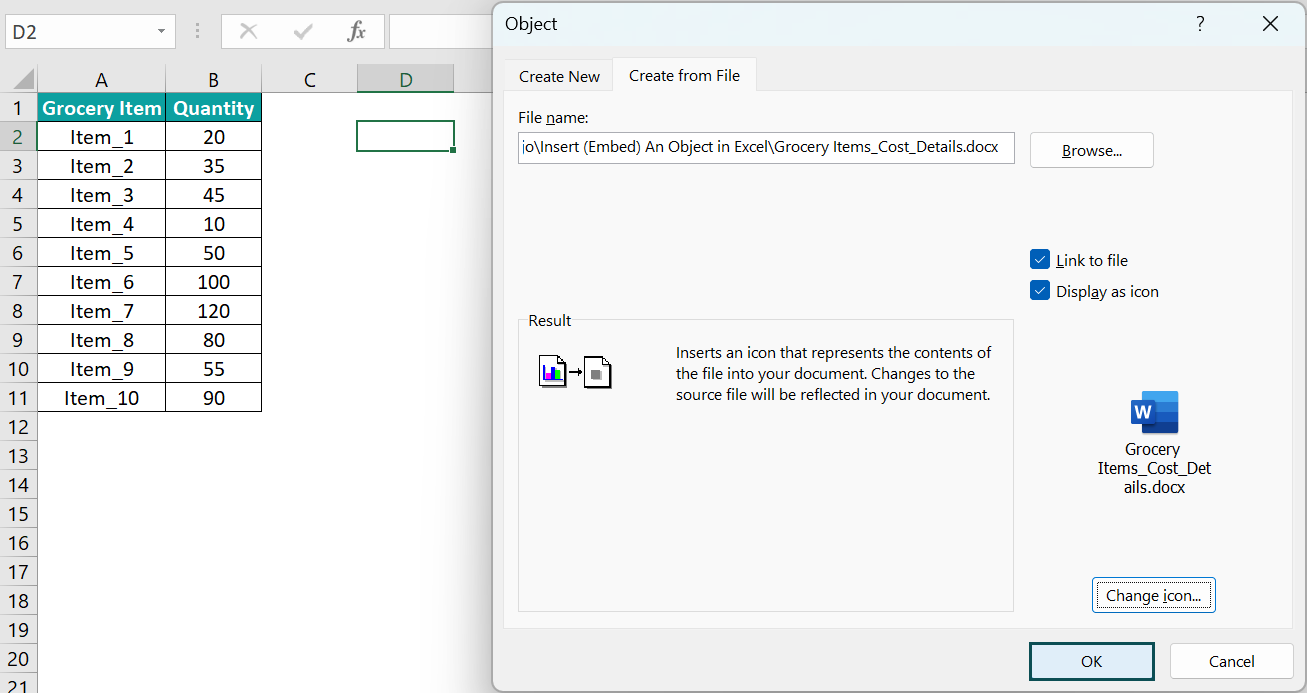The image size is (1307, 693).
Task: Click cell containing Item_4
Action: [x=101, y=224]
